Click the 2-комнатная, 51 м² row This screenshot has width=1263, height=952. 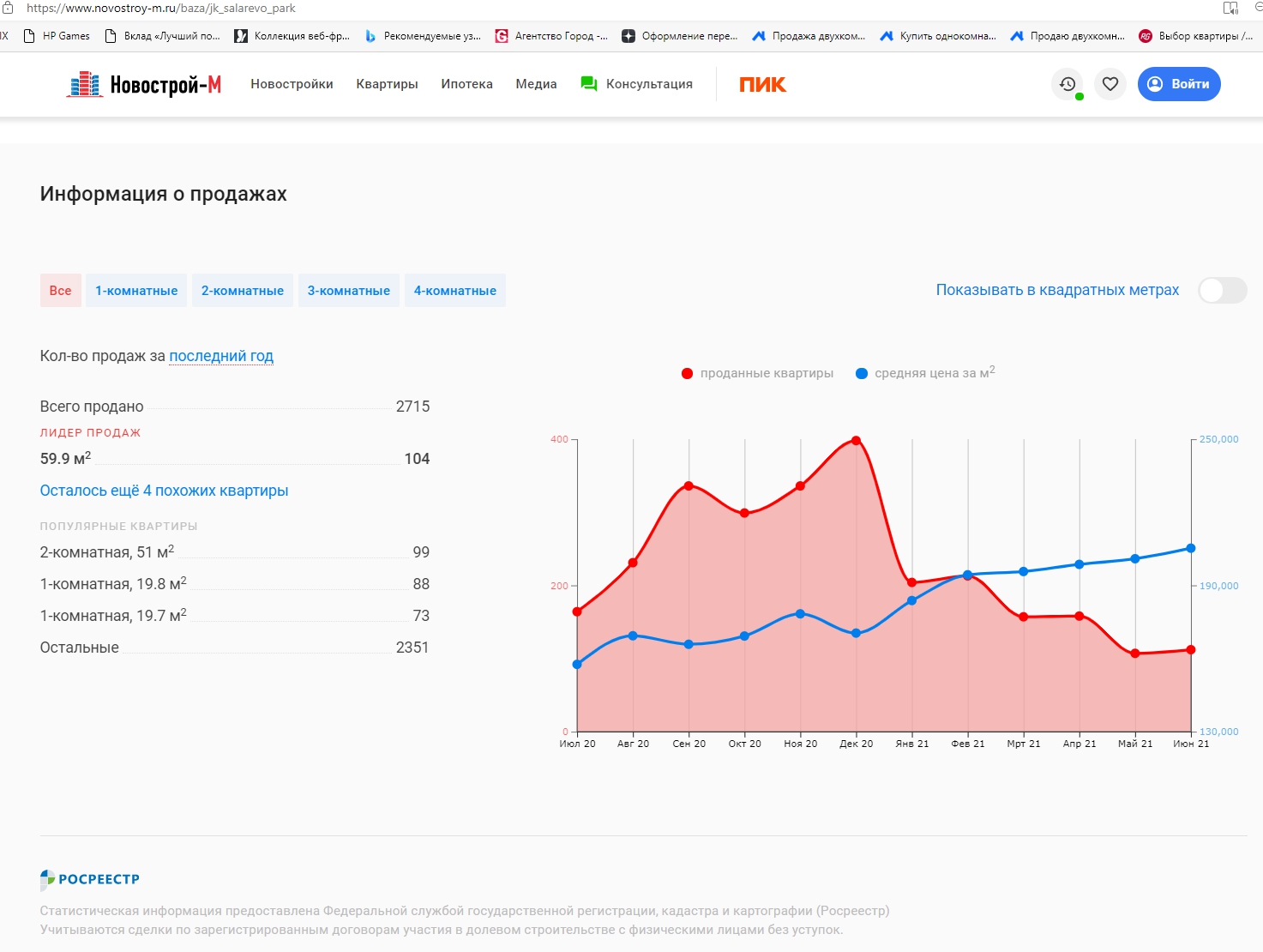pos(235,551)
